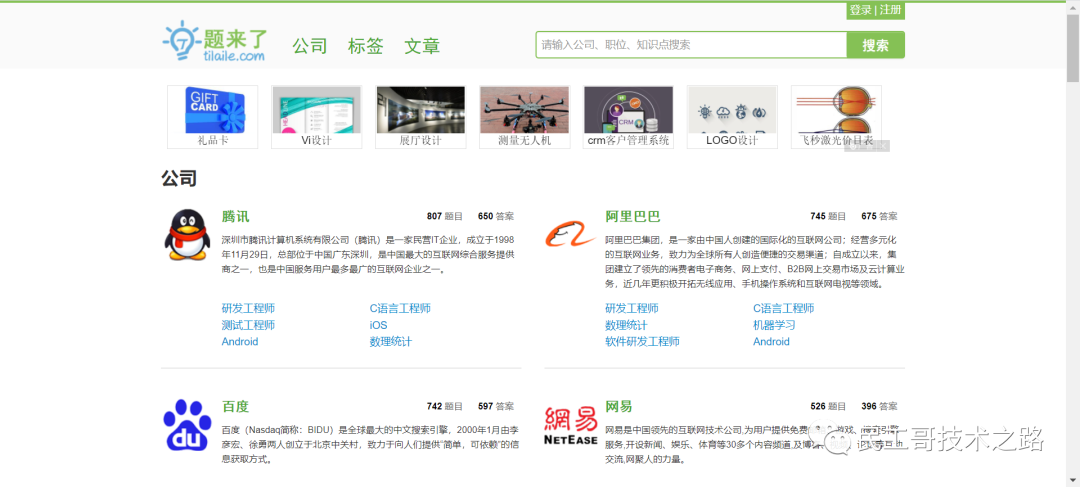Viewport: 1080px width, 487px height.
Task: Select 数理统计 under 阿里巴巴
Action: tap(626, 324)
